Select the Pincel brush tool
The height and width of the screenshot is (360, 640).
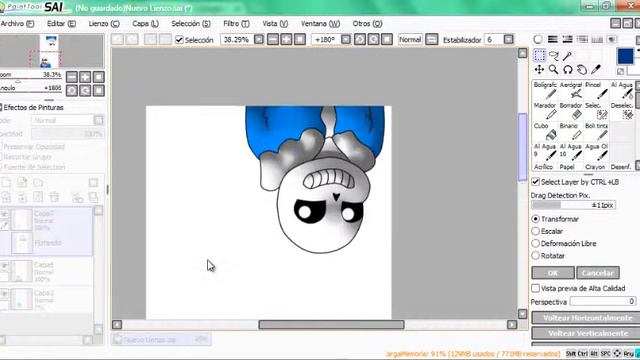click(596, 90)
